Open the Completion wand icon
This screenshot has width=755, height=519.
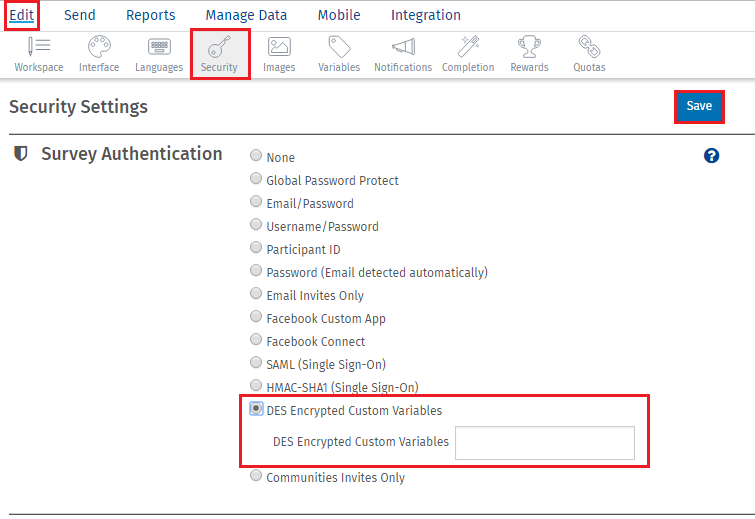point(468,54)
